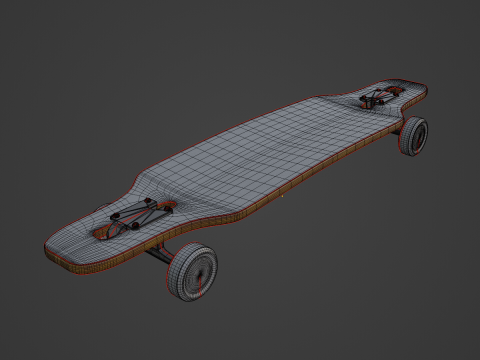Select the rear longboard wheel mesh
Viewport: 480px width, 360px height.
tap(413, 136)
